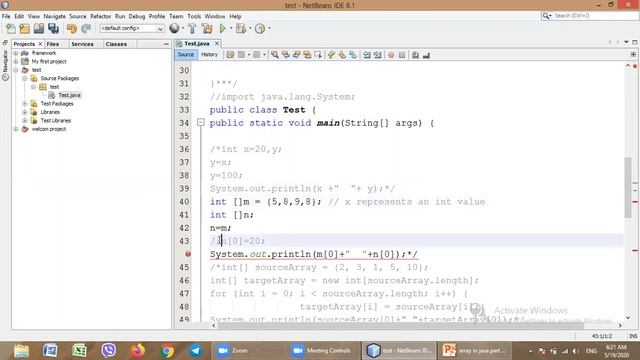Click the New File toolbar icon
Screen dimensions: 640x360
(11, 29)
